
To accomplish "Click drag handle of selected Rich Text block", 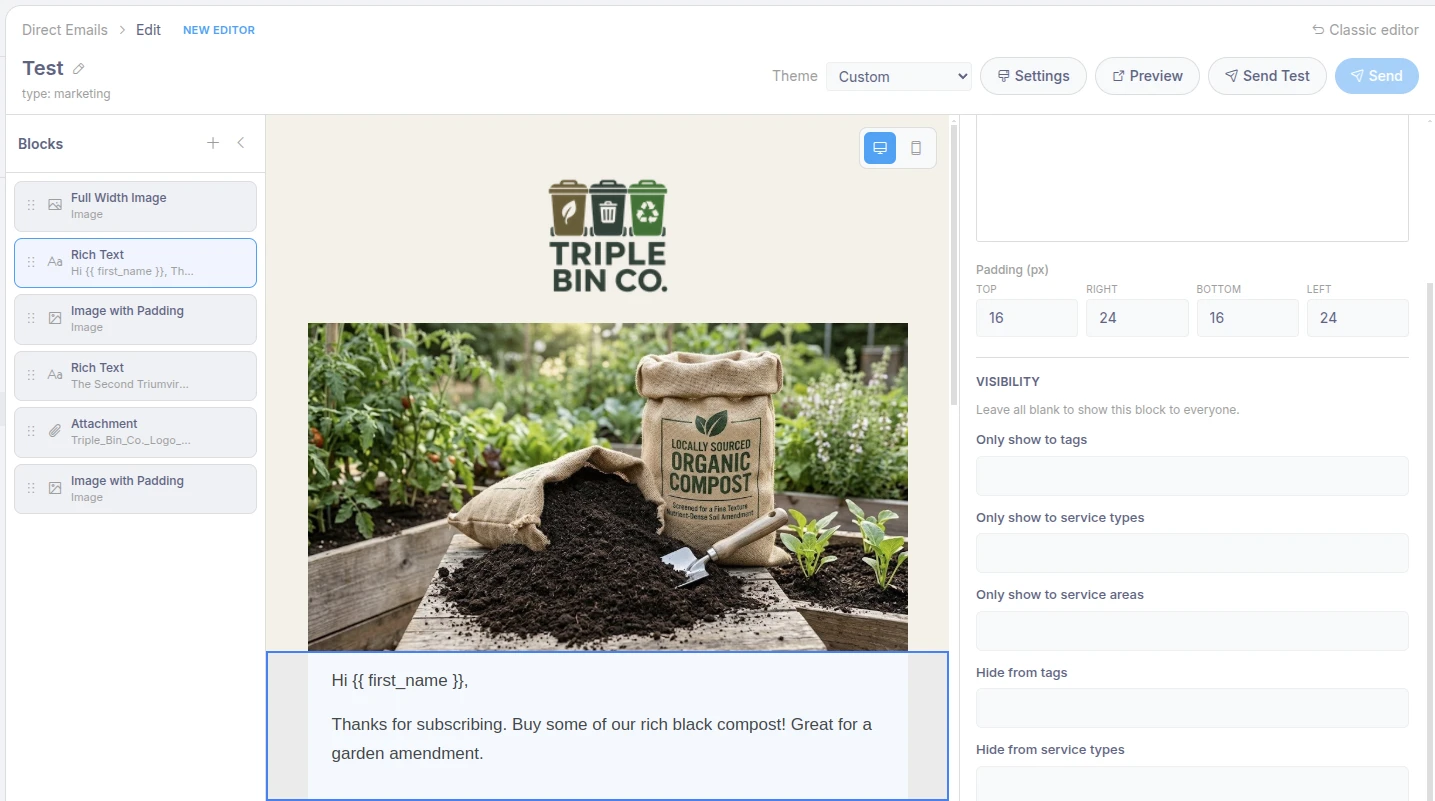I will click(31, 262).
